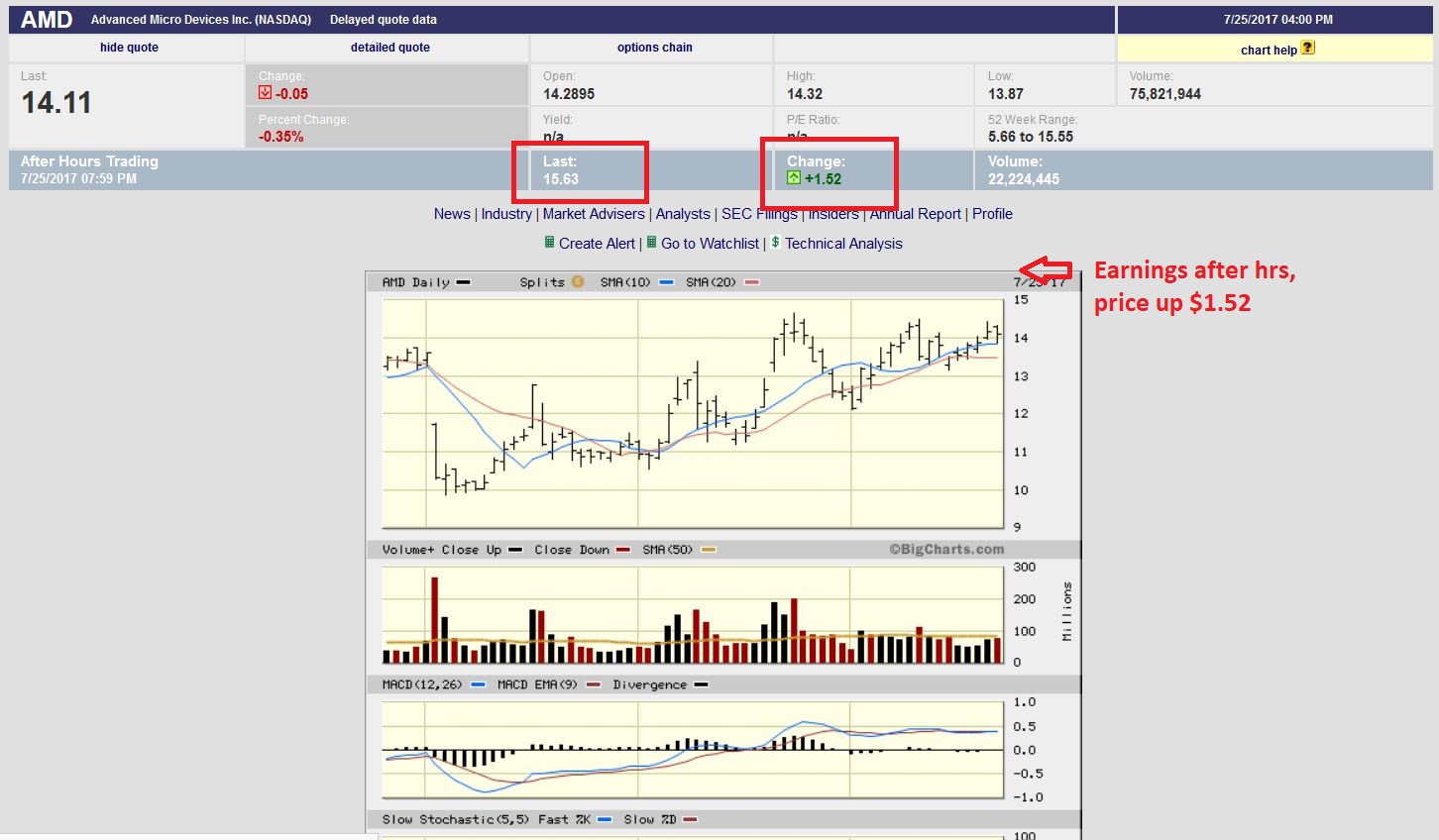This screenshot has width=1439, height=840.
Task: Open the Analysts link
Action: pyautogui.click(x=683, y=214)
